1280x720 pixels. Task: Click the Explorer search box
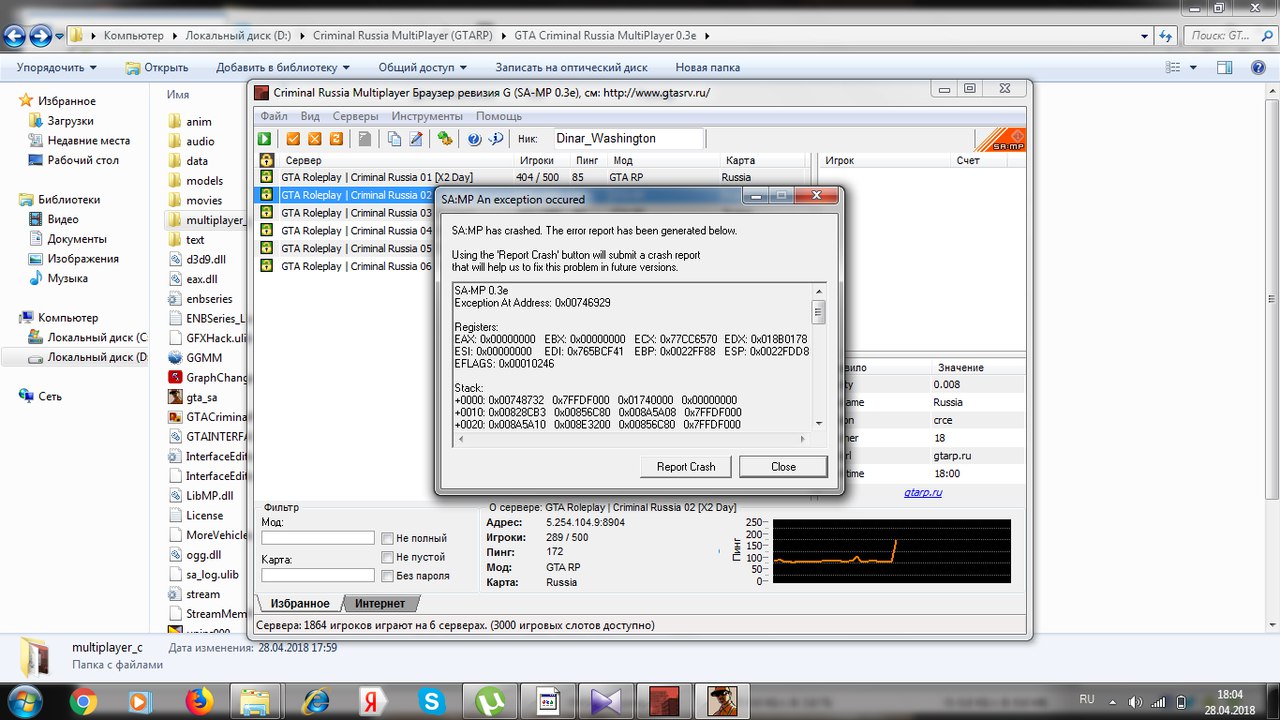[x=1230, y=36]
